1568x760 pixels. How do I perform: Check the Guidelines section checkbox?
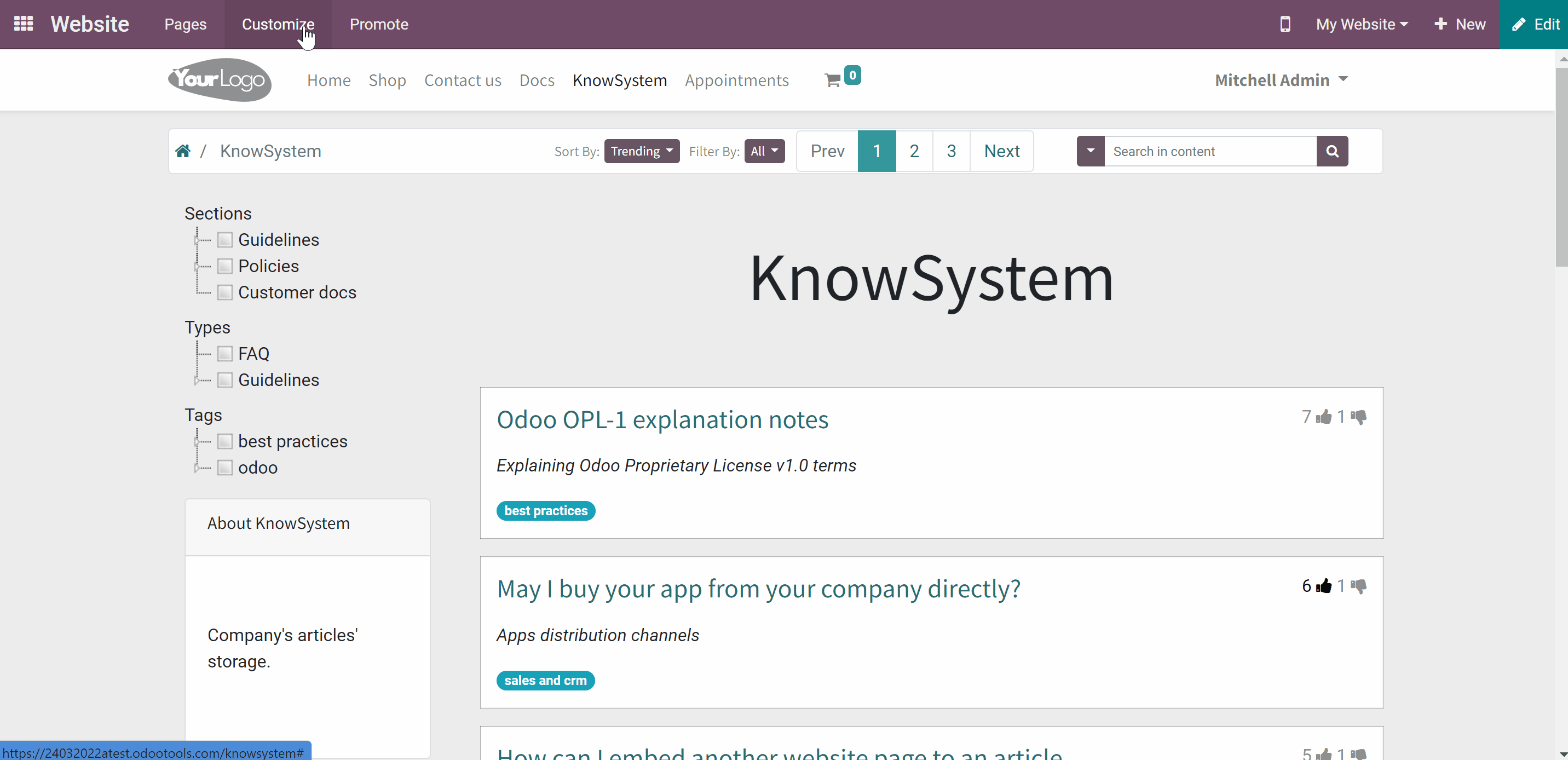click(x=224, y=240)
